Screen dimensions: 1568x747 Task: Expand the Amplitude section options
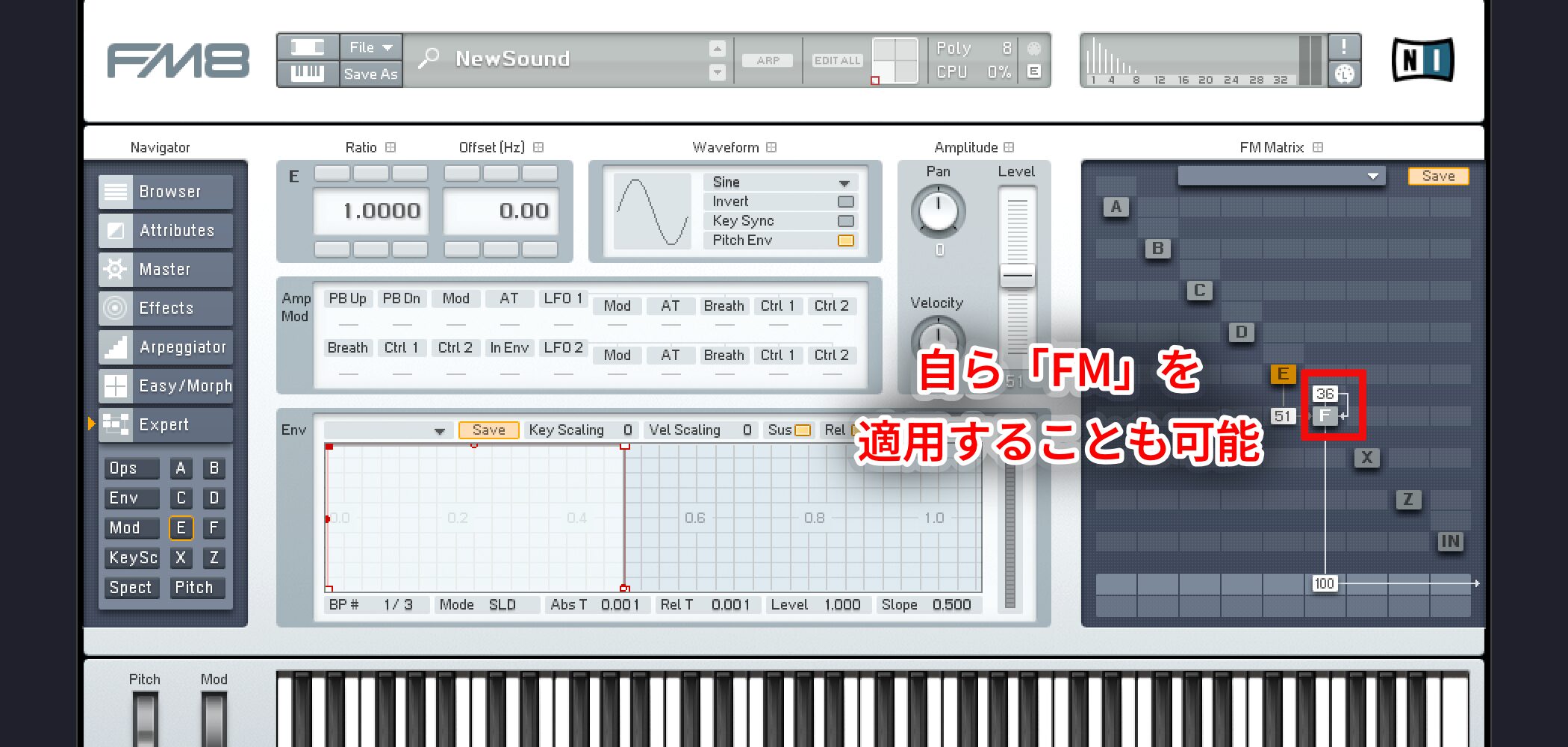tap(1009, 147)
